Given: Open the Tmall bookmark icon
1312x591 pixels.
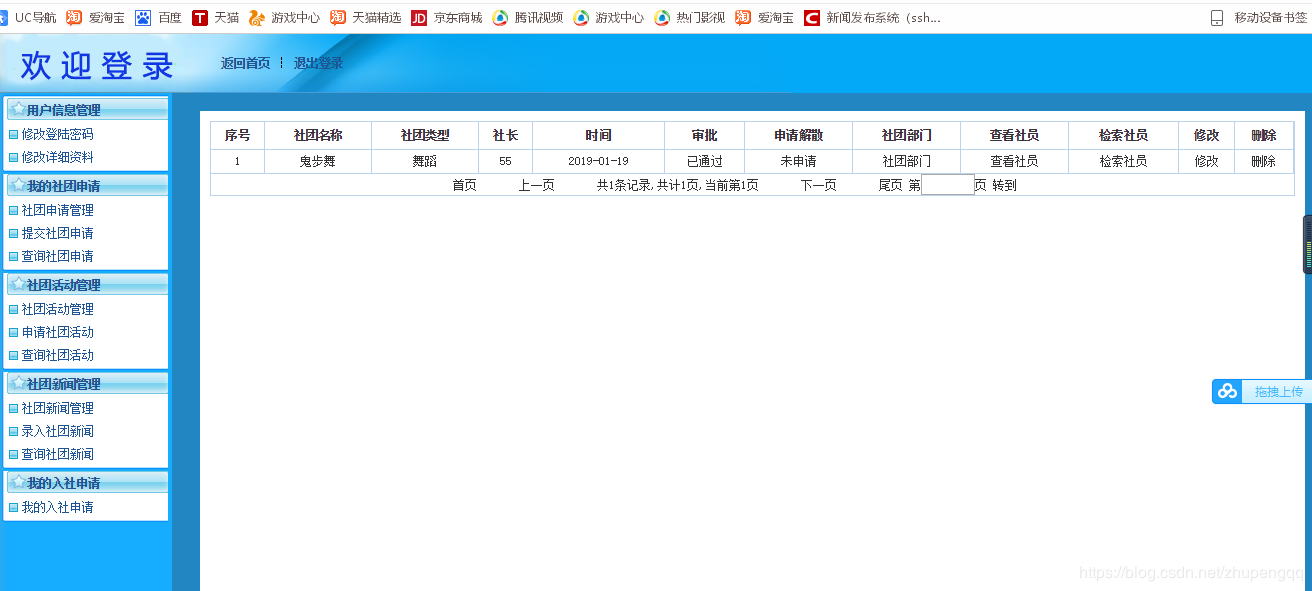Looking at the screenshot, I should click(x=200, y=17).
